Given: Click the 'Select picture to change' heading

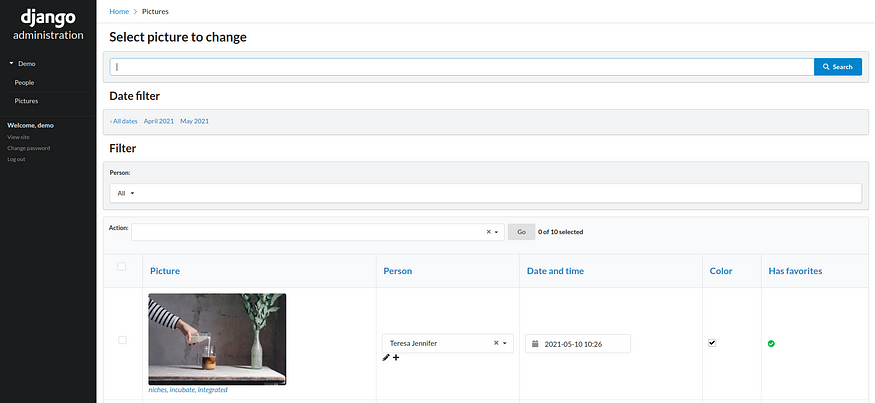Looking at the screenshot, I should [x=178, y=37].
